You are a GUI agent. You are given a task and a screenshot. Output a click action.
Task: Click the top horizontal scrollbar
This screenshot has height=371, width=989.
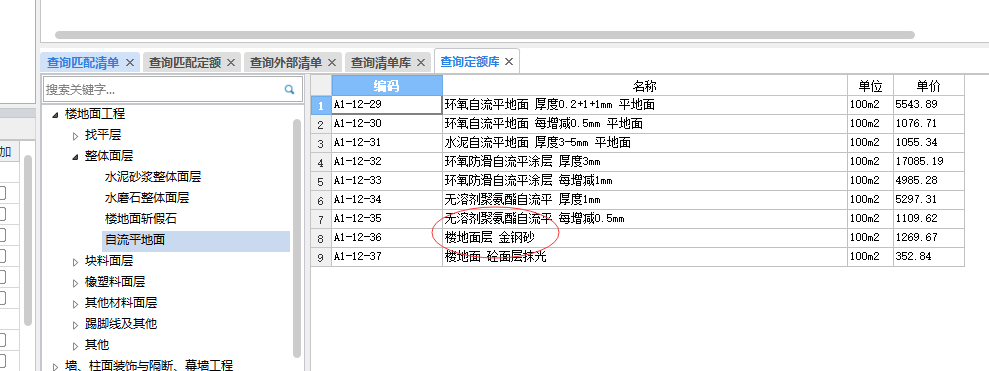coord(484,35)
